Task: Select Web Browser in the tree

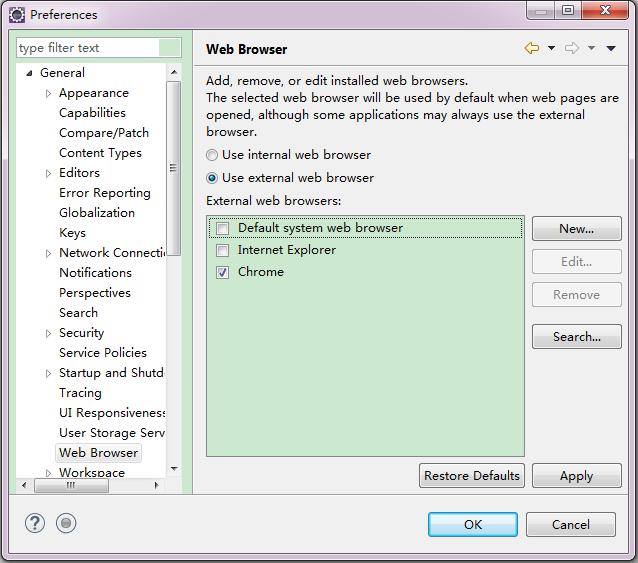Action: [98, 453]
